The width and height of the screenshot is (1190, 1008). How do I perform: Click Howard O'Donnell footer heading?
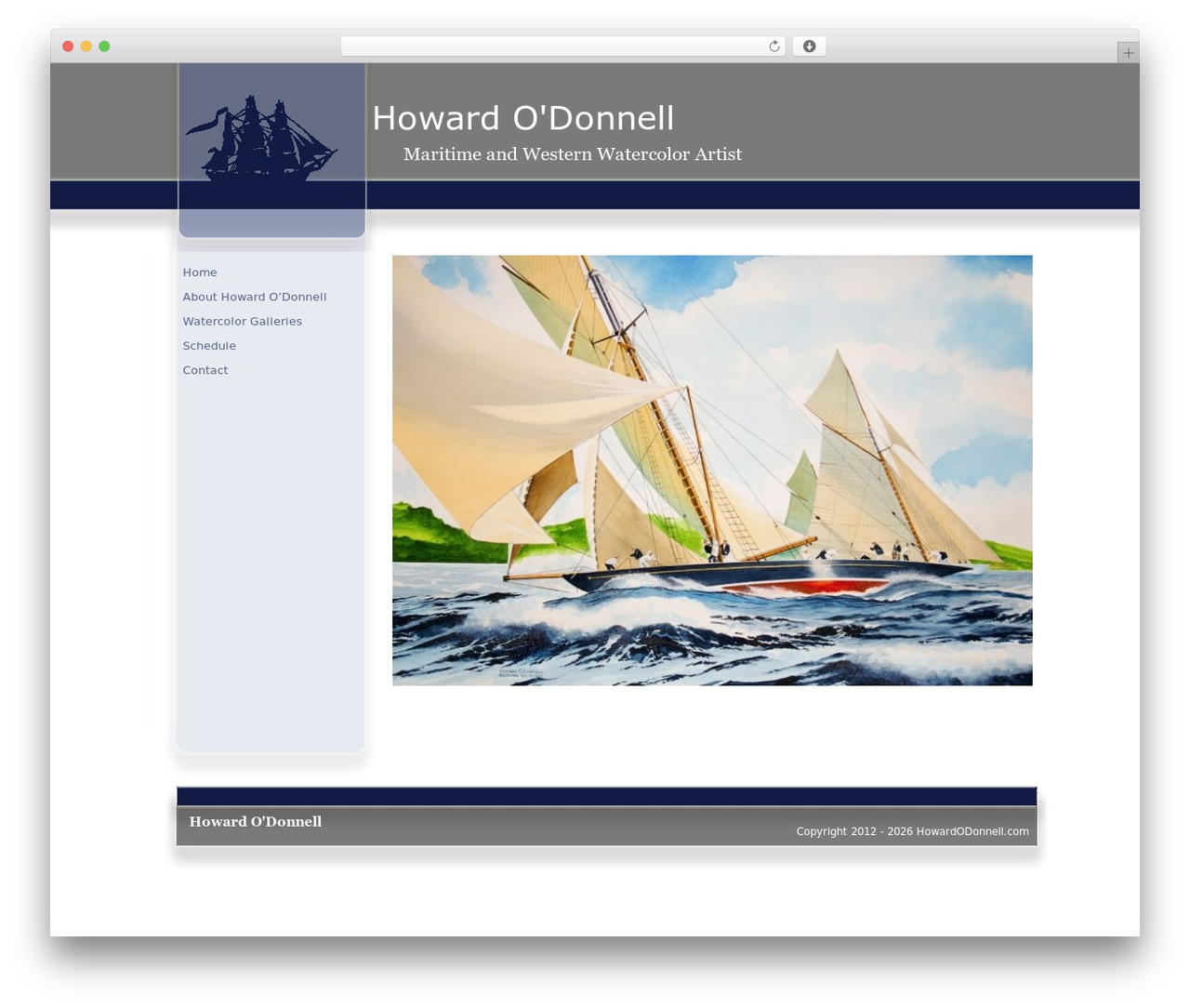(x=256, y=821)
